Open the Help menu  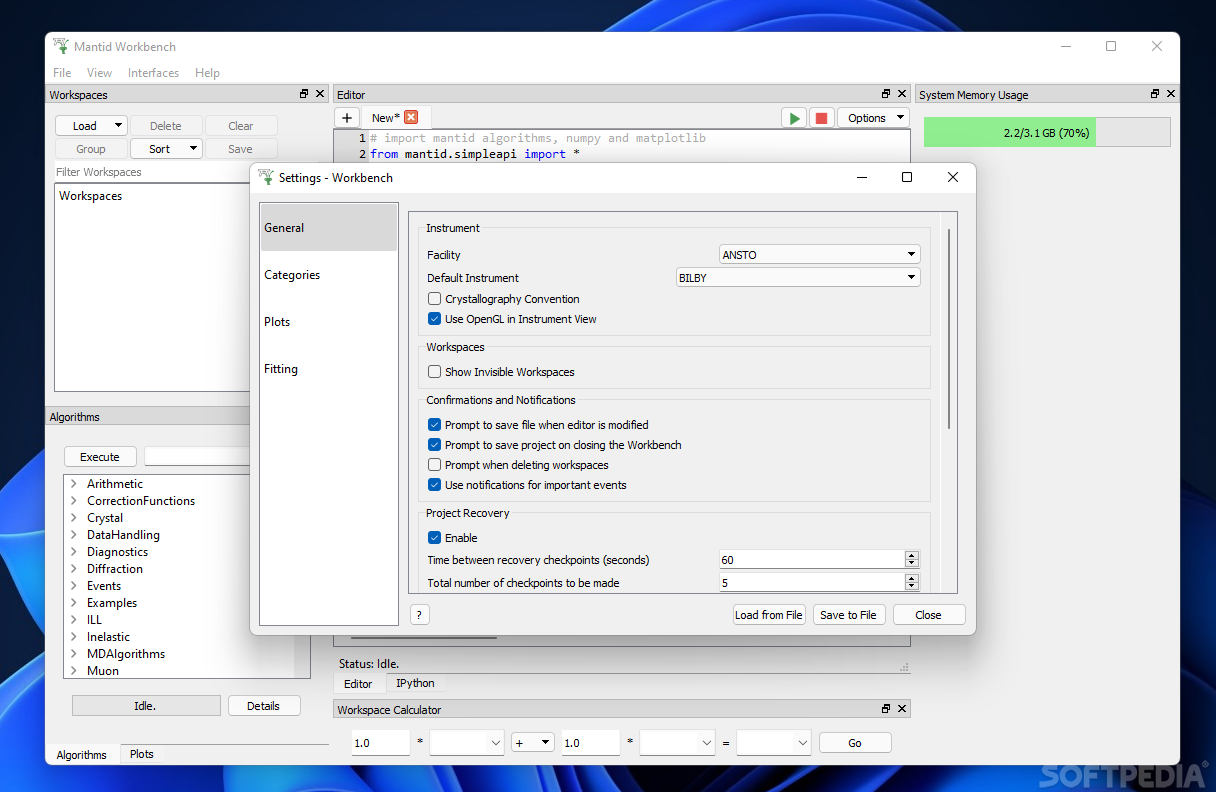(207, 73)
